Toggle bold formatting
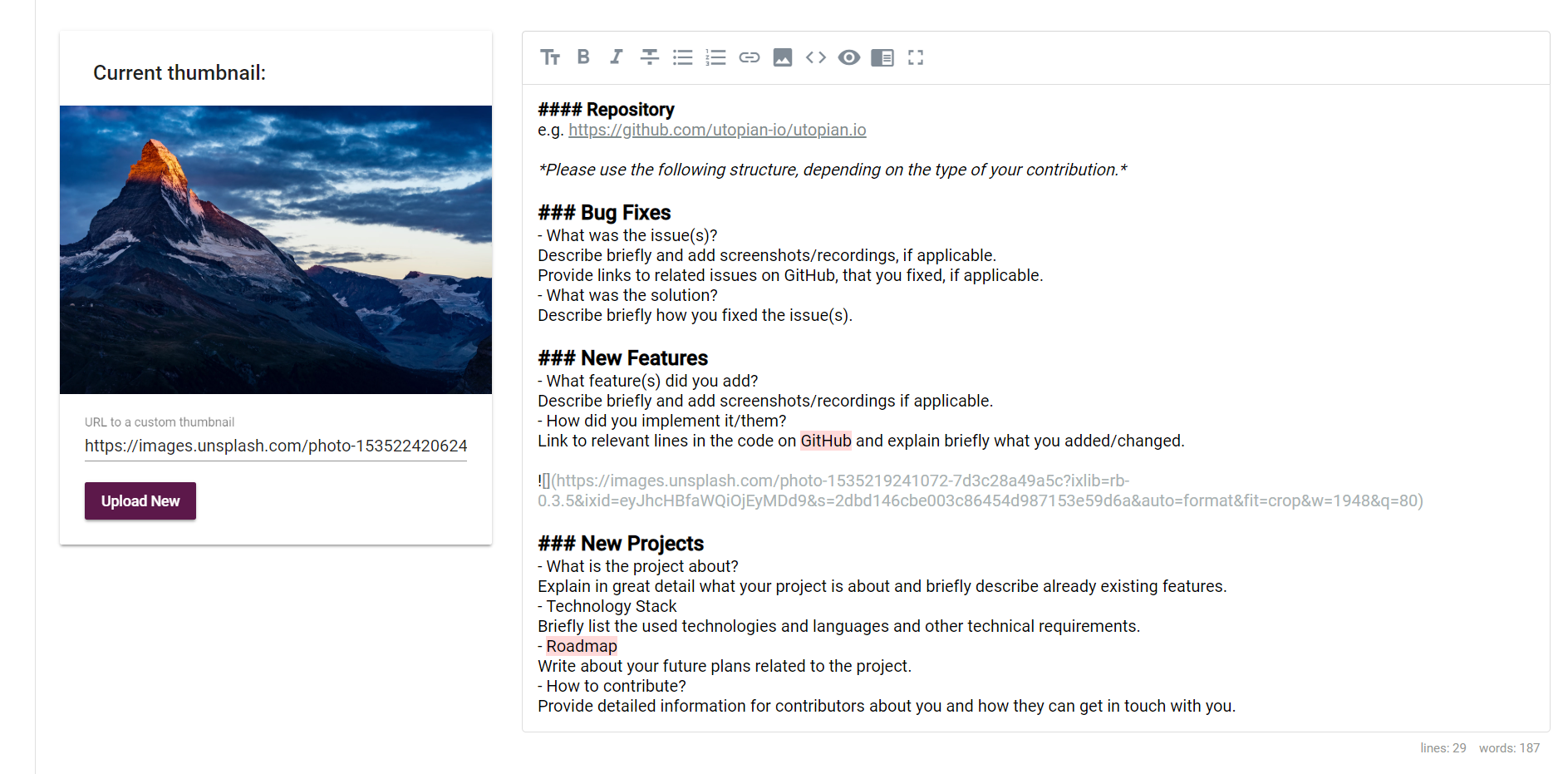Screen dimensions: 1568x774 pos(583,57)
